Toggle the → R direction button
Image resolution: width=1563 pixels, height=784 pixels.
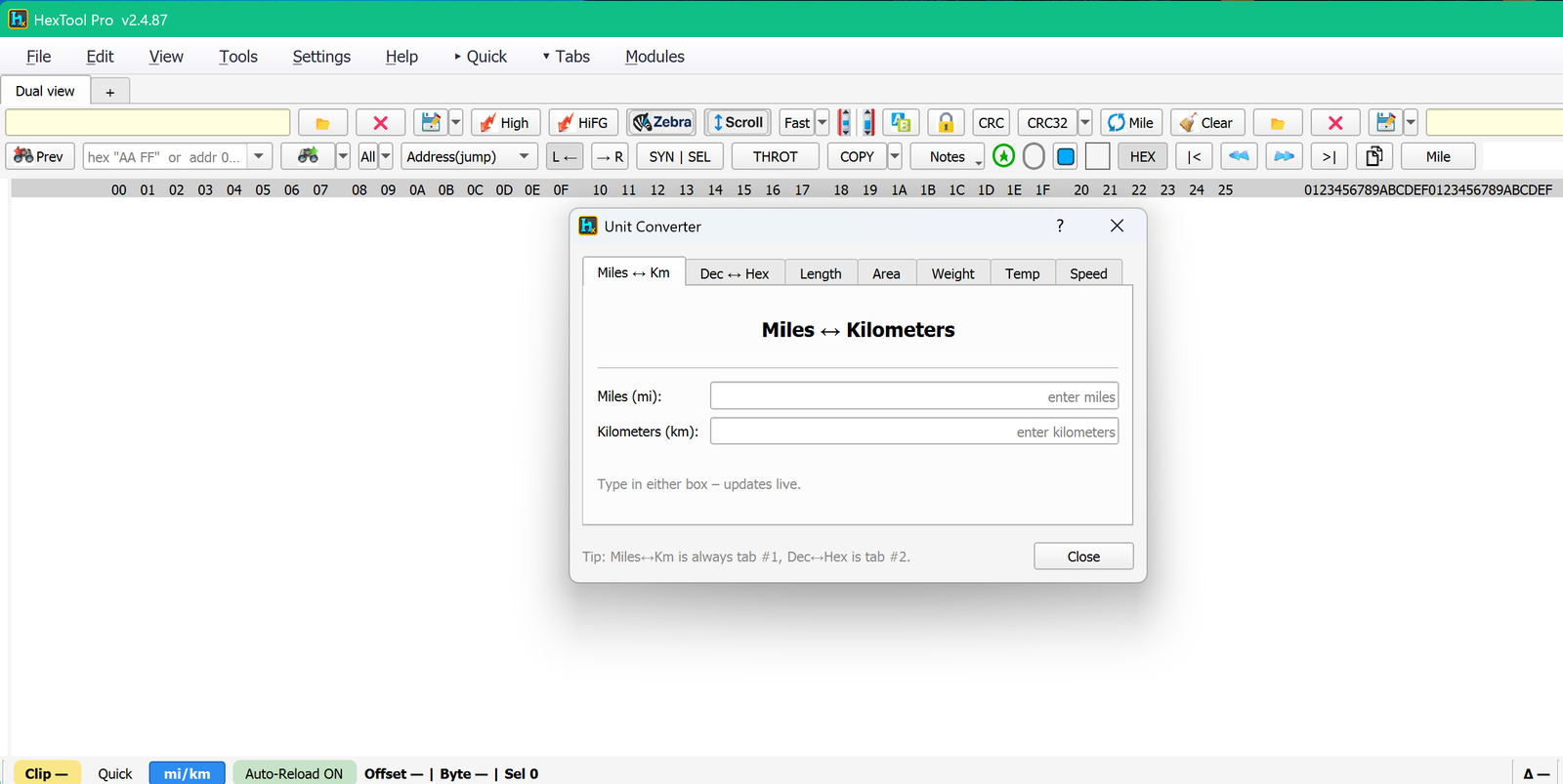pos(610,156)
